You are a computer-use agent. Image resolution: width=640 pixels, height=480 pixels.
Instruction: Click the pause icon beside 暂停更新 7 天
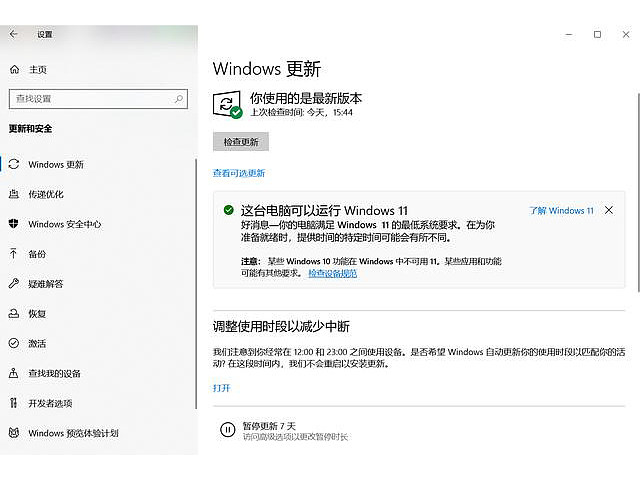click(x=228, y=430)
